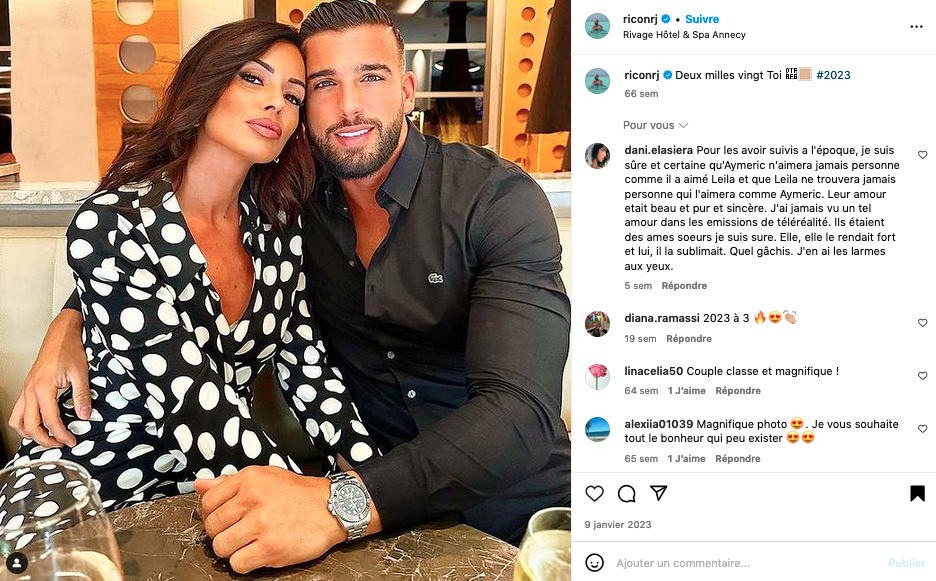Follow riconrj with Suivre
936x581 pixels.
point(702,19)
